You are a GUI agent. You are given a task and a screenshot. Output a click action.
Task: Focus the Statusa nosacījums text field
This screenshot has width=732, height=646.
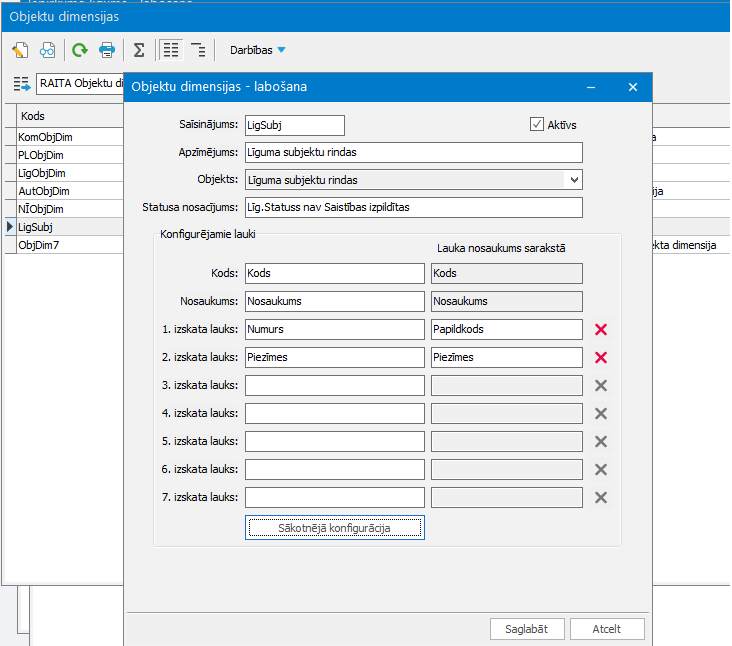coord(413,207)
